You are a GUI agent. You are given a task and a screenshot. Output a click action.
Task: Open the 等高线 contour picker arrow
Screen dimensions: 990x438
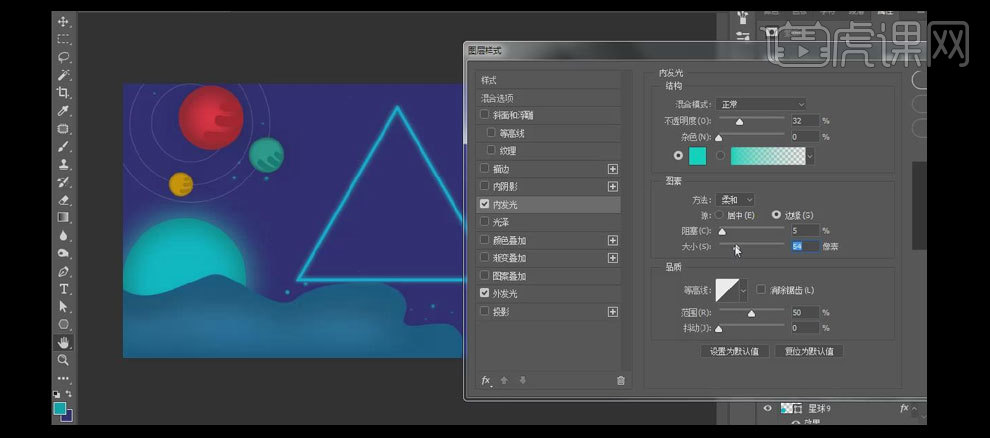pos(743,290)
